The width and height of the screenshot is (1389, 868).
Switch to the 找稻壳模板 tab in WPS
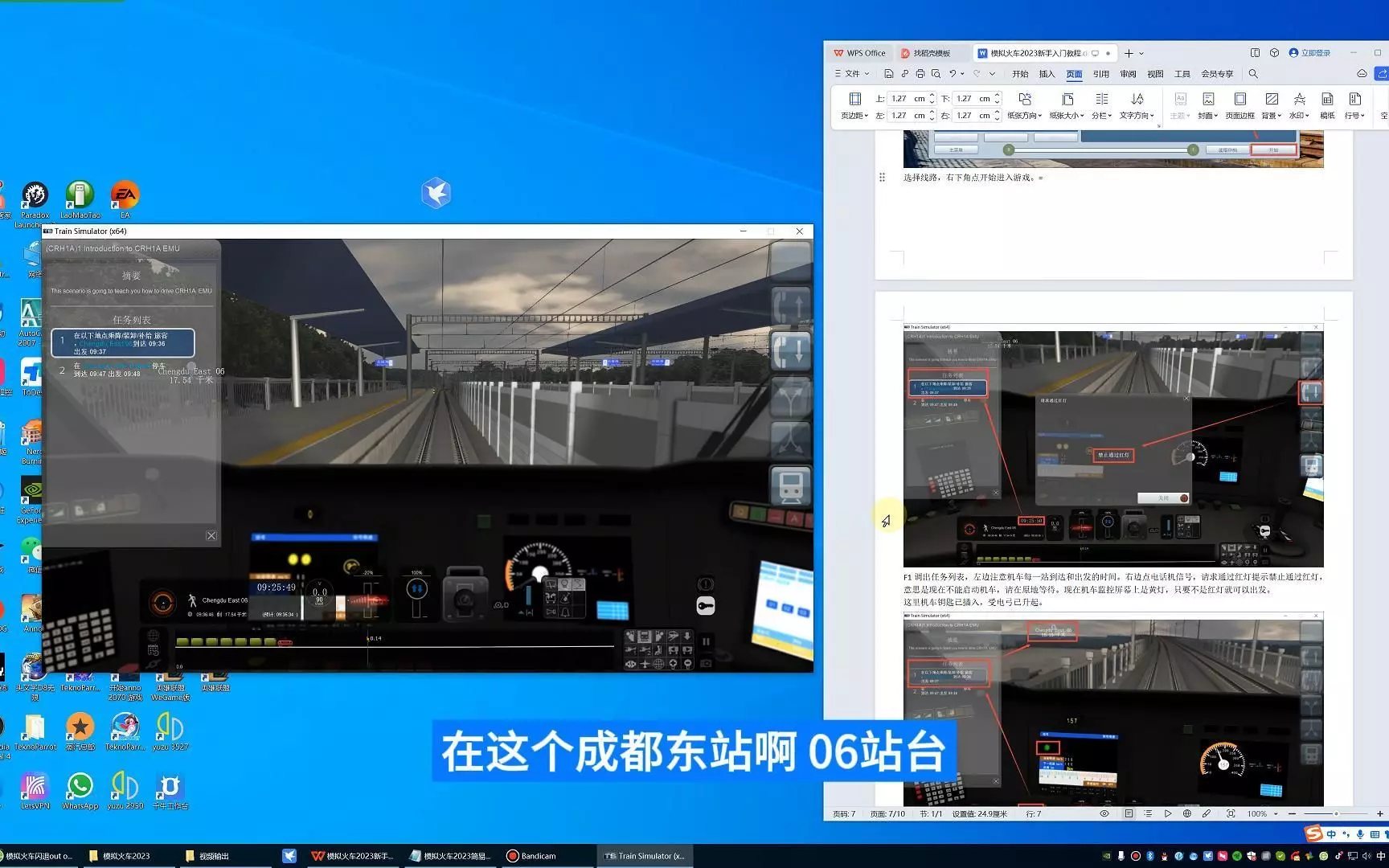coord(932,53)
